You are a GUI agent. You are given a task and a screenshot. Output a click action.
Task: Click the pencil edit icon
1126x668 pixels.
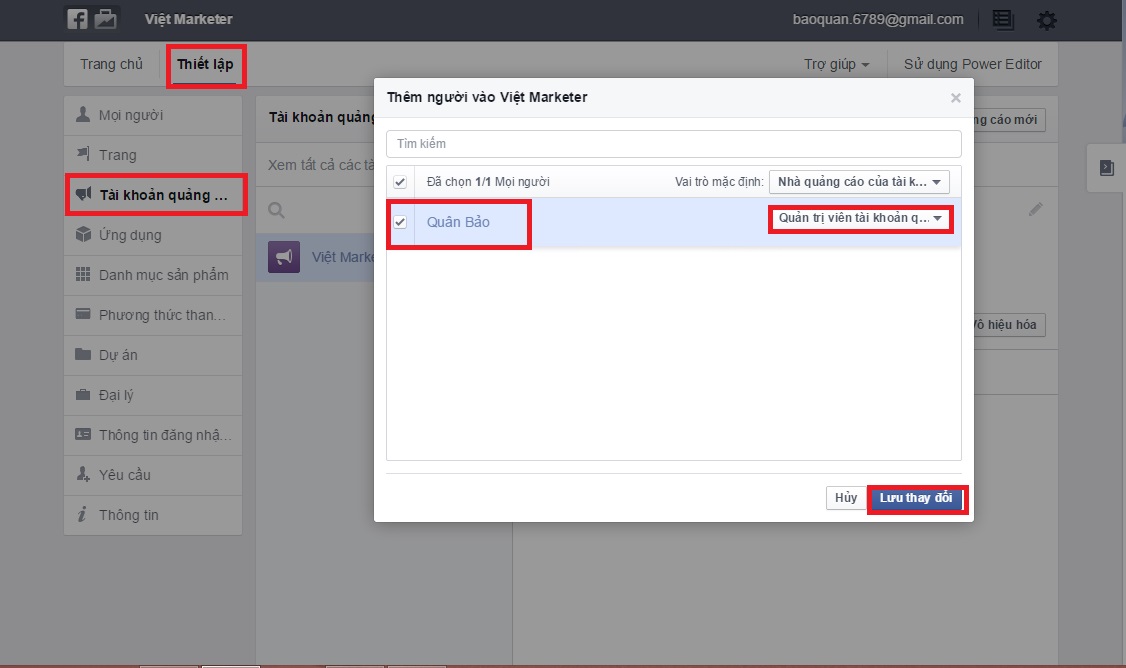(x=1036, y=209)
